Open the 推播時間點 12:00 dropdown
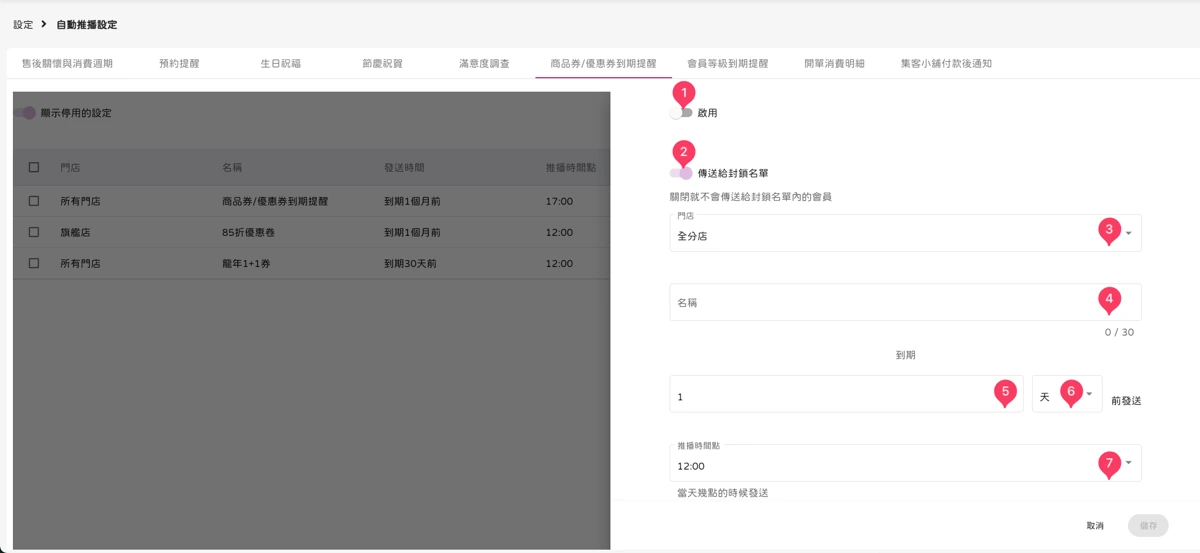The height and width of the screenshot is (553, 1200). (x=905, y=463)
